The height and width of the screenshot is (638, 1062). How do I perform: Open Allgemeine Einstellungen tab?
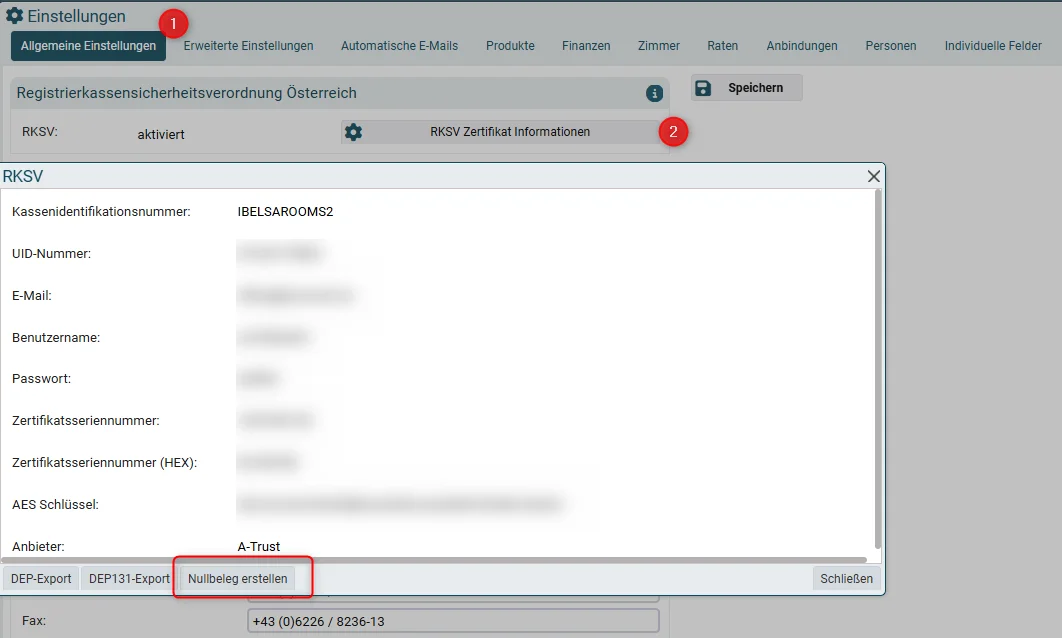point(88,46)
